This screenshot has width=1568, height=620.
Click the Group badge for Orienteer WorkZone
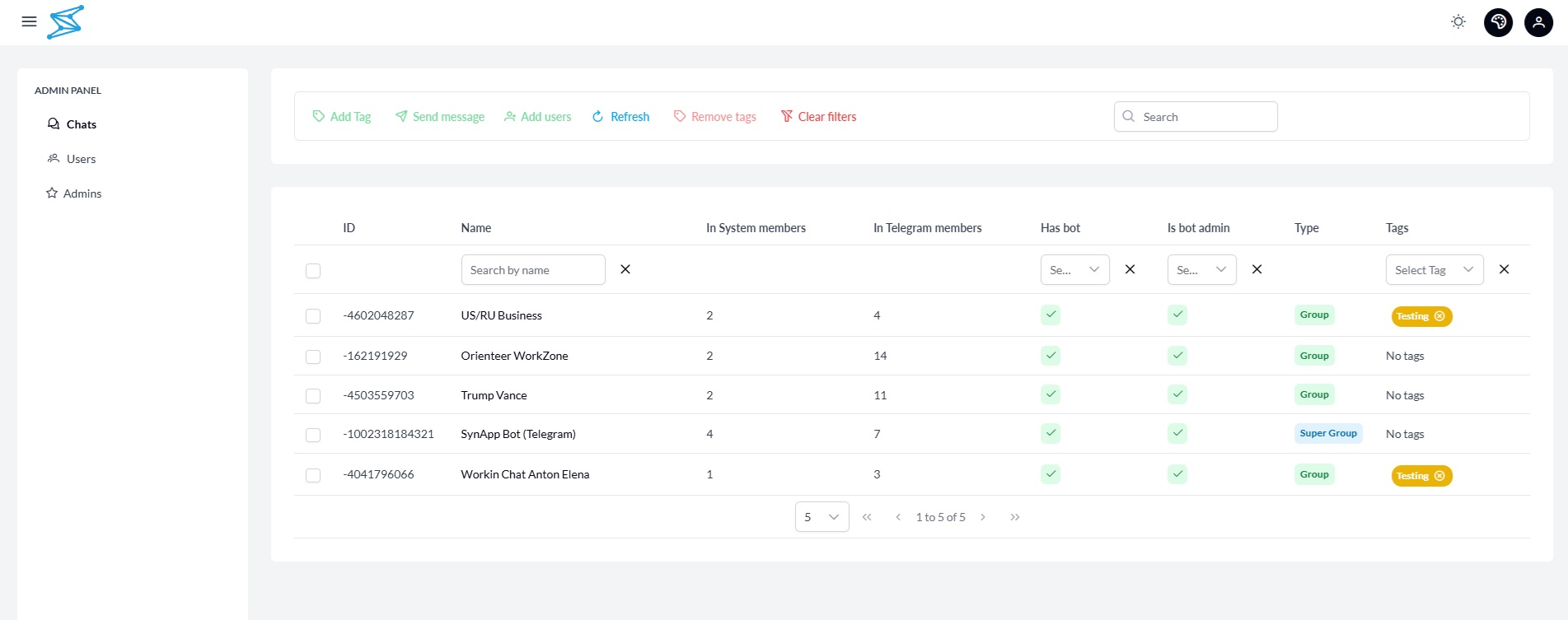[x=1314, y=356]
